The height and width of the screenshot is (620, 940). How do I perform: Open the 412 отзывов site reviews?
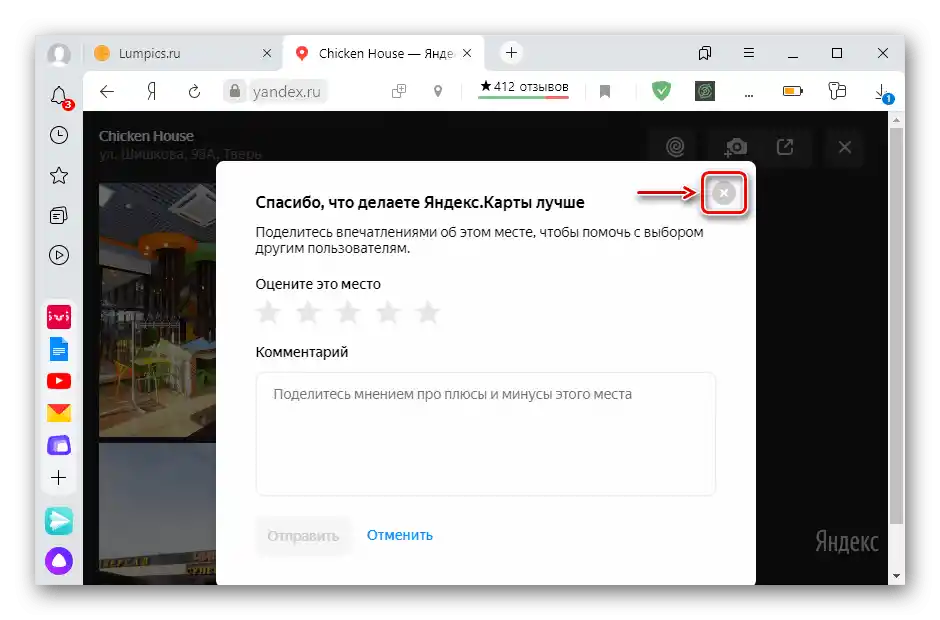coord(524,88)
